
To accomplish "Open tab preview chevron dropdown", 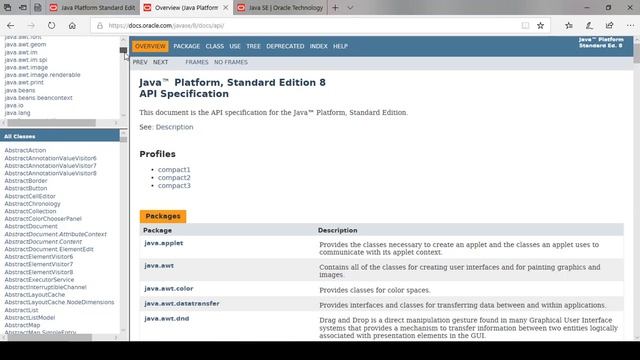I will click(x=350, y=8).
